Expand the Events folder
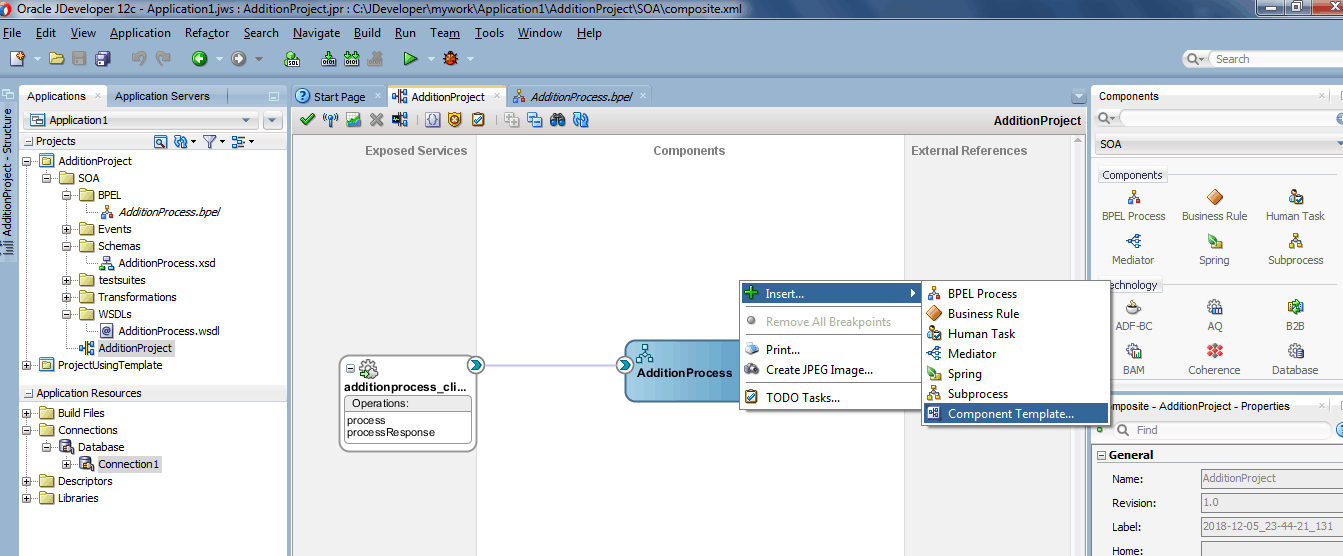The height and width of the screenshot is (556, 1343). [67, 229]
